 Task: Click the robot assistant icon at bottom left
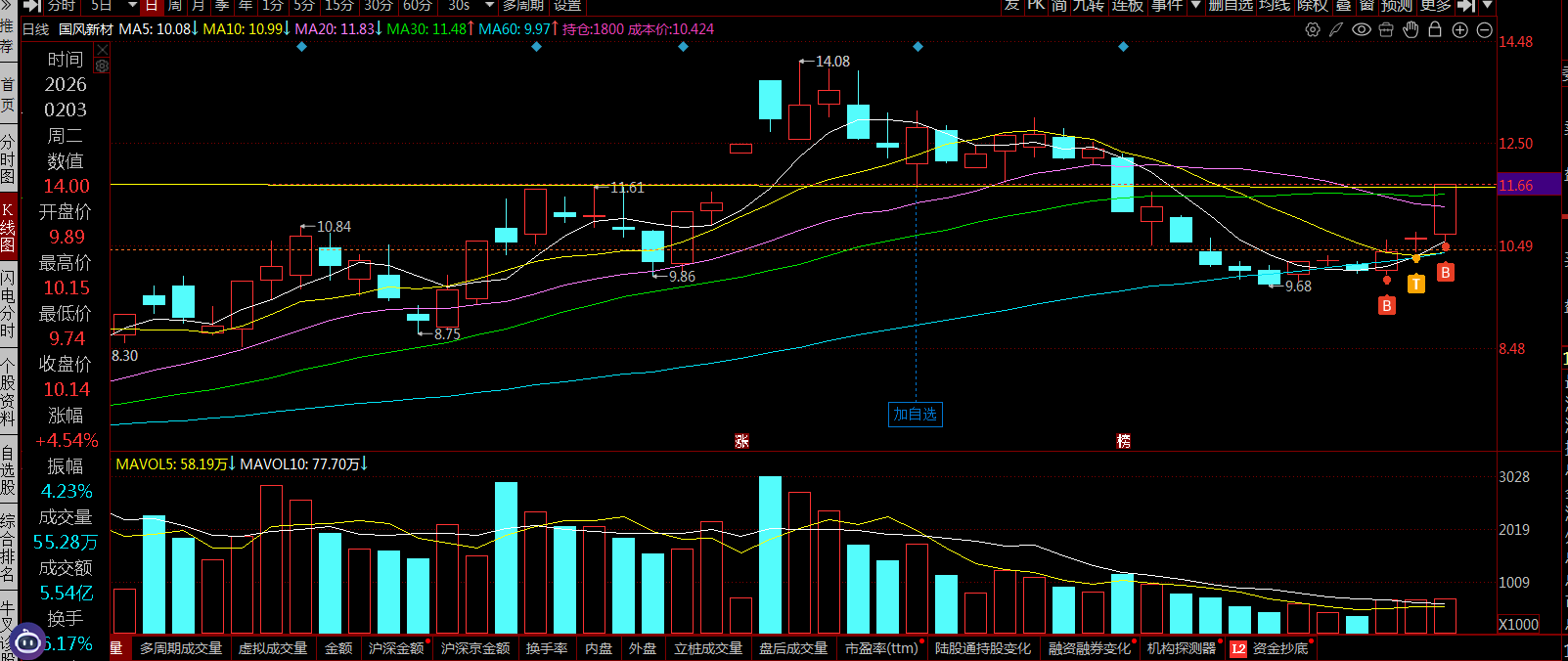click(27, 641)
